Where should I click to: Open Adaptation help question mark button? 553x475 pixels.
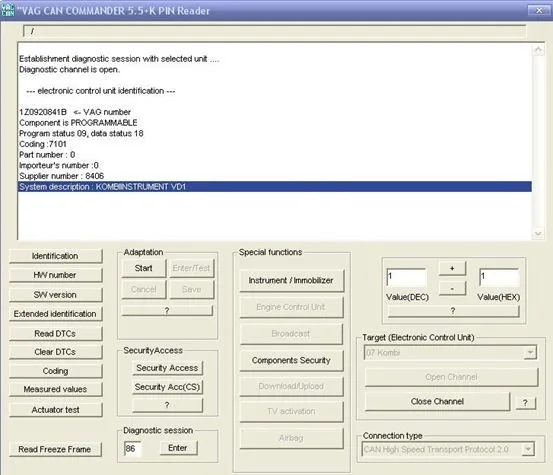[167, 311]
